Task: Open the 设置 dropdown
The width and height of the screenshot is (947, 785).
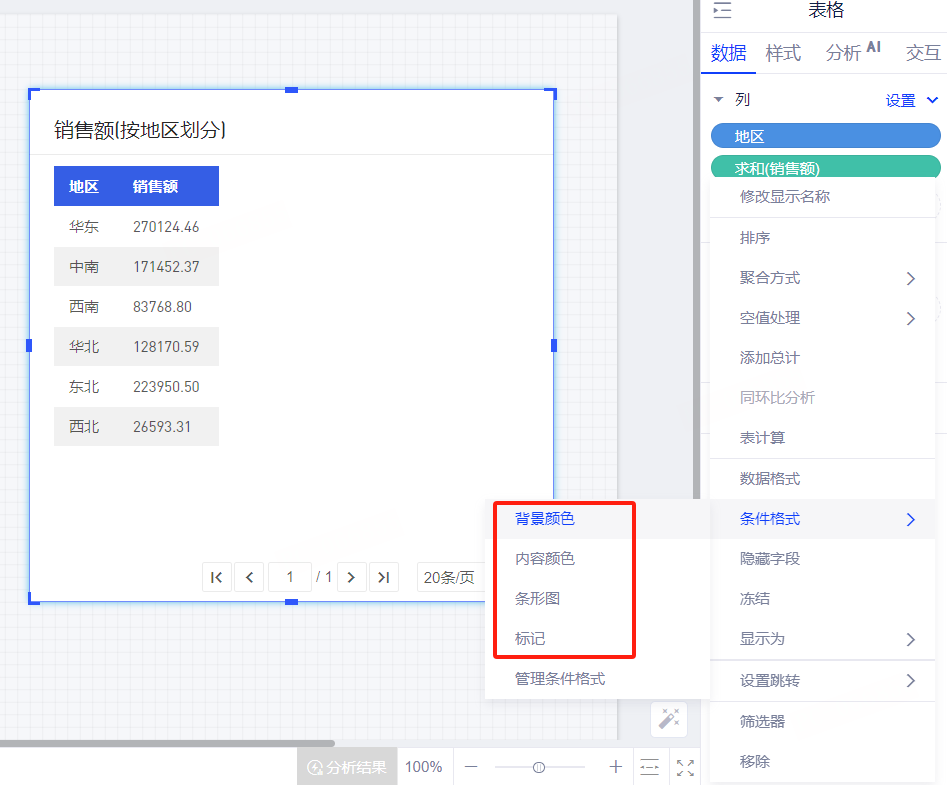Action: (x=911, y=100)
